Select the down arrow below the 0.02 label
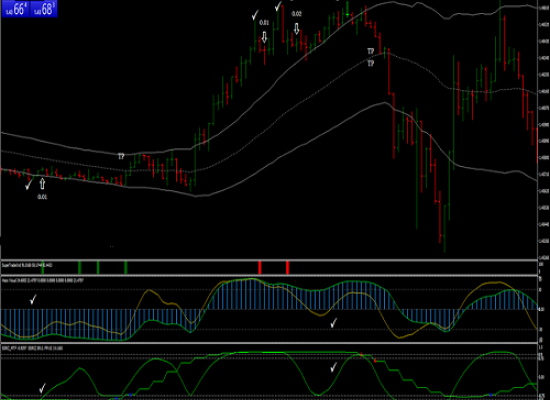This screenshot has height=400, width=550. coord(296,29)
